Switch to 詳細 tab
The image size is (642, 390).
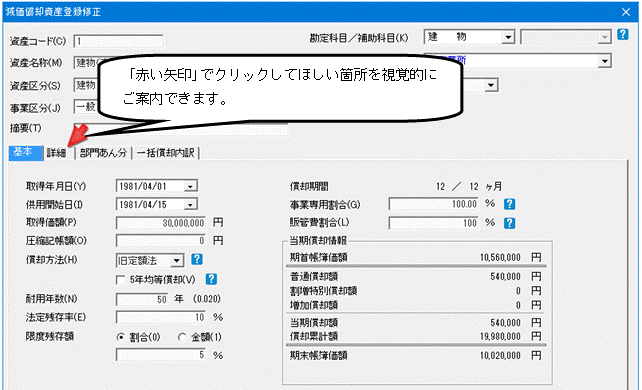(57, 153)
